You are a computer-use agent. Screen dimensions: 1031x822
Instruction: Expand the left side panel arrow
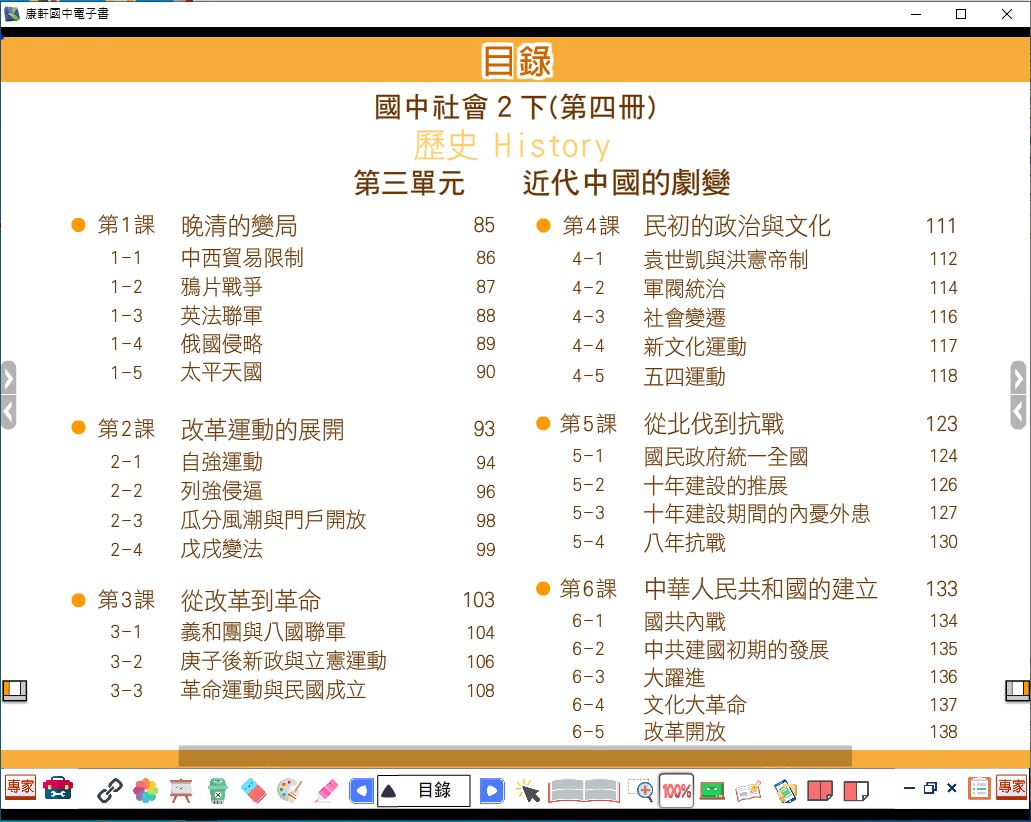8,379
